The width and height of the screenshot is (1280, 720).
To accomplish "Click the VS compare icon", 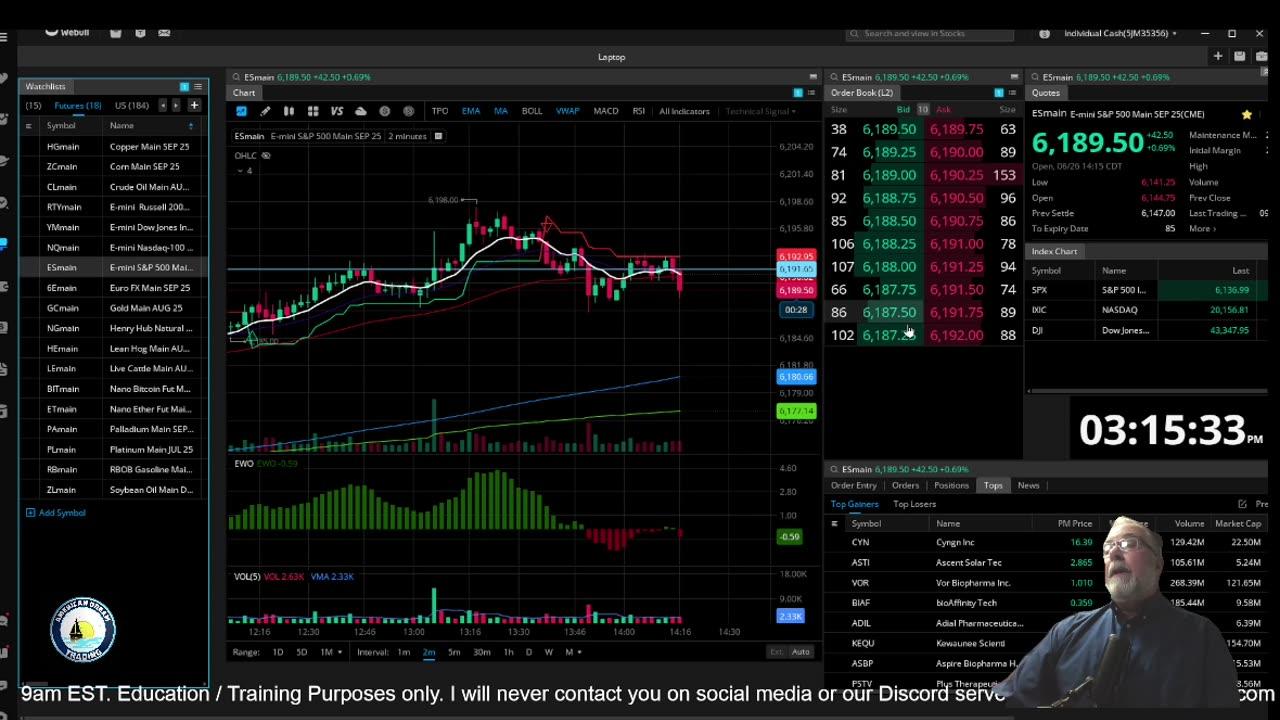I will click(337, 111).
